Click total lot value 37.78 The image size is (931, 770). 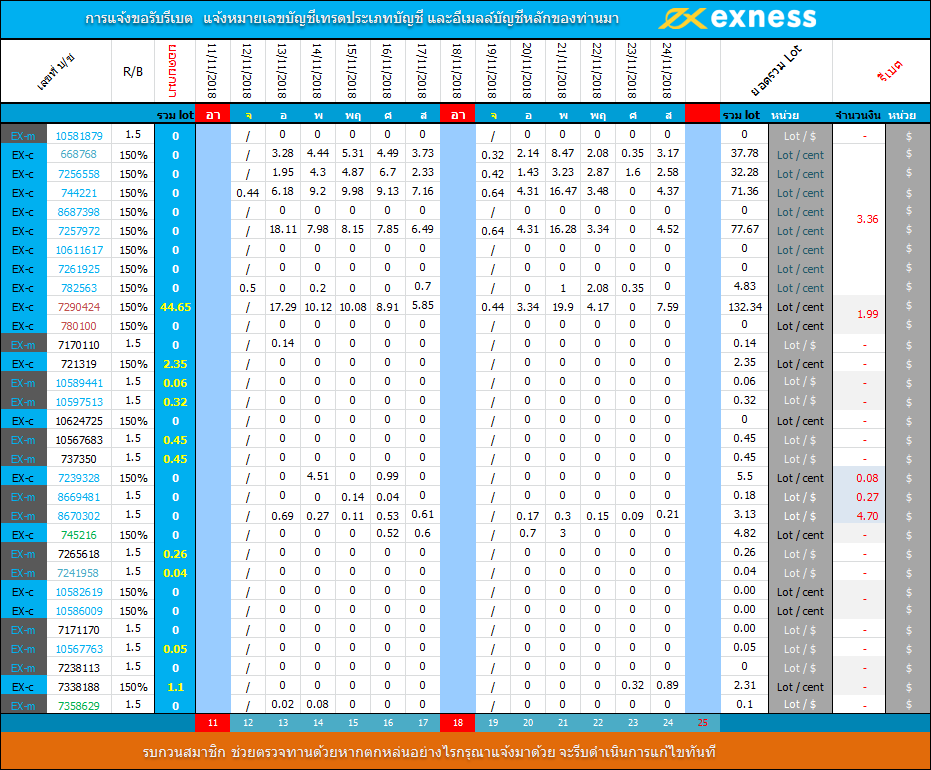click(x=745, y=153)
